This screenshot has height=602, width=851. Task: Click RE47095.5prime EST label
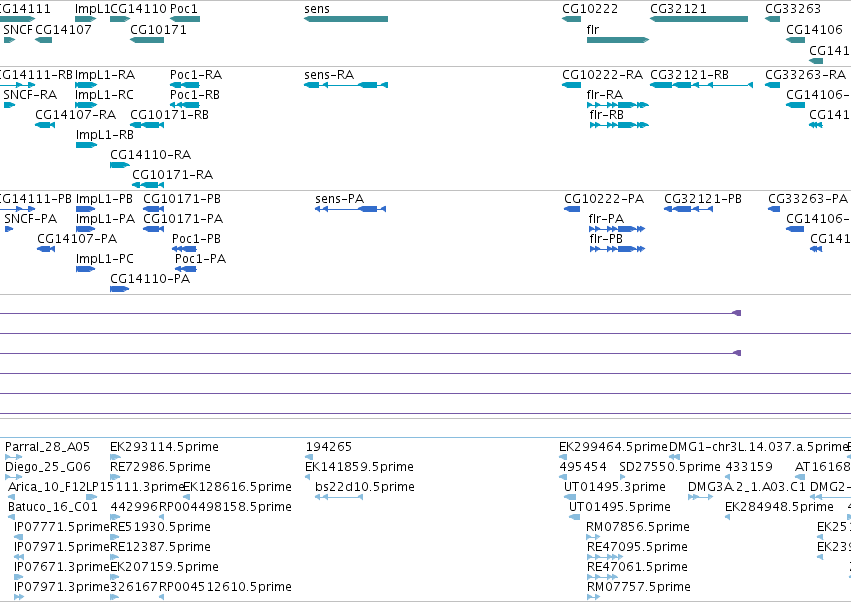(x=637, y=547)
